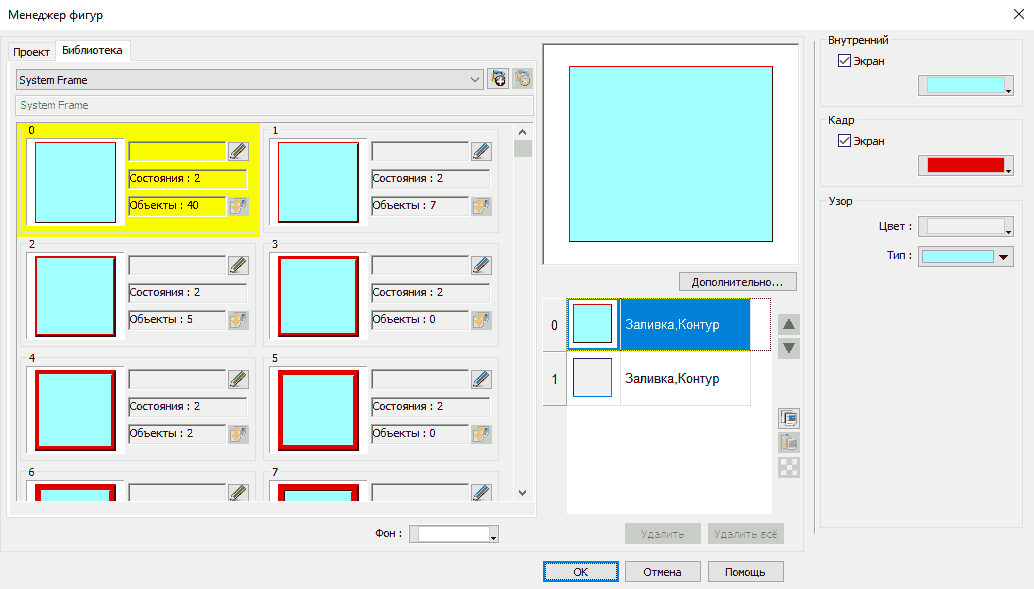The height and width of the screenshot is (589, 1034).
Task: Click 'Объекты : 7' text of shape 1
Action: point(404,205)
